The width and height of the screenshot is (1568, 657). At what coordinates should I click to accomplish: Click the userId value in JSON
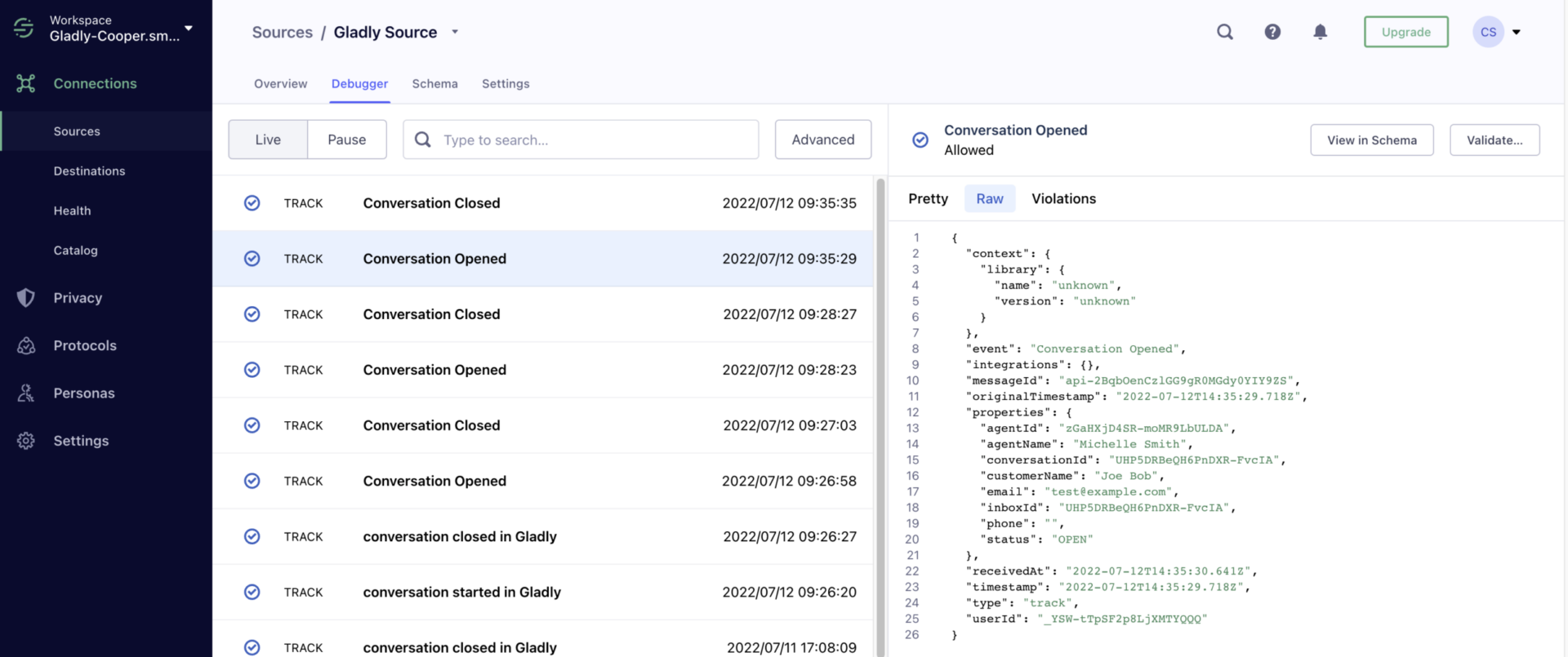pyautogui.click(x=1122, y=619)
